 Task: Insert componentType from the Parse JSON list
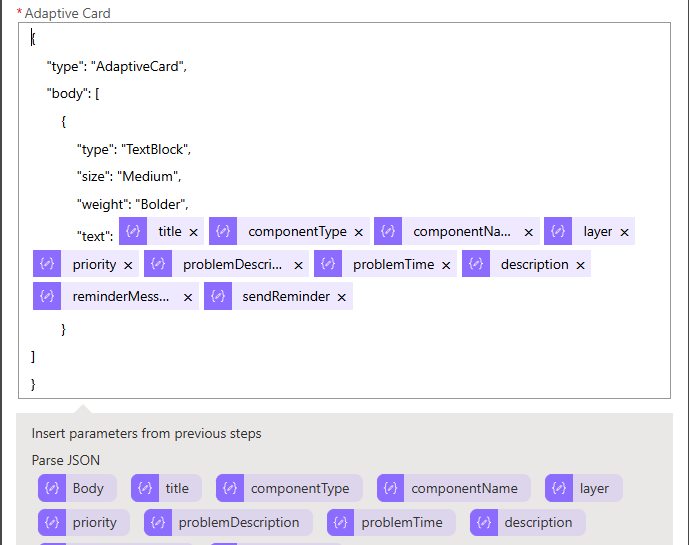[289, 489]
